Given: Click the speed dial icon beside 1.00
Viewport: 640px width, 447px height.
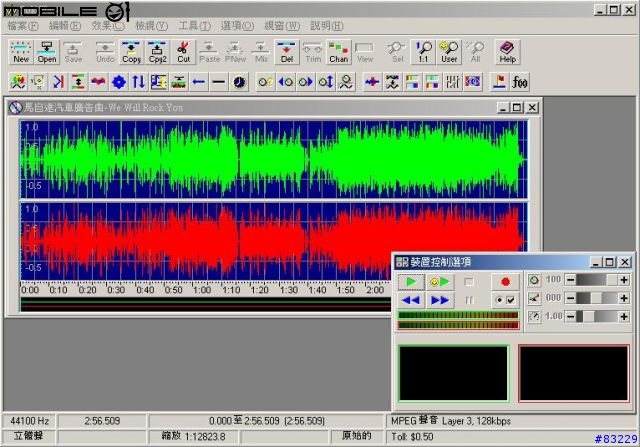Looking at the screenshot, I should click(534, 317).
